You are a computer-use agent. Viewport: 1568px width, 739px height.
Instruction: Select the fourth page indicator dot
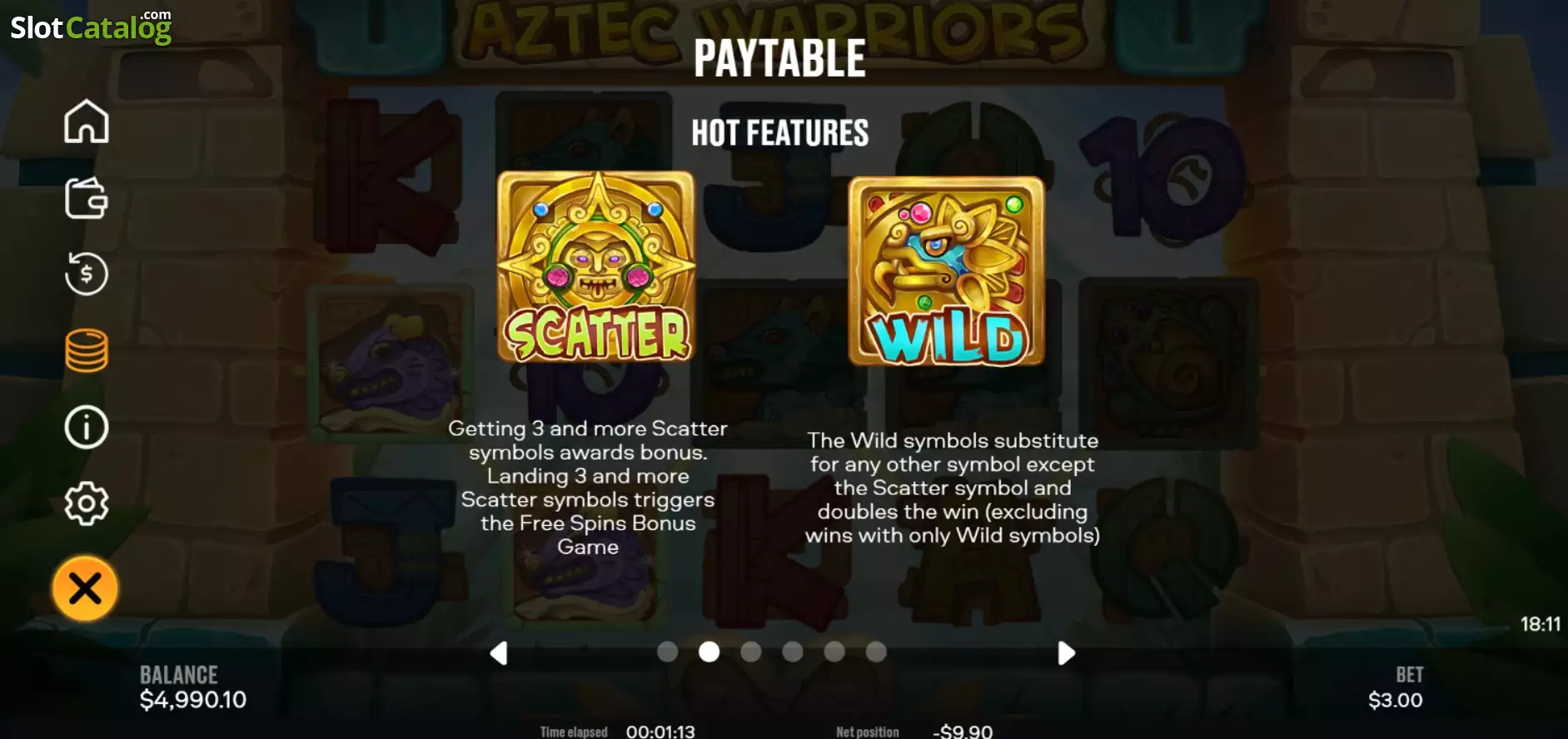click(792, 652)
